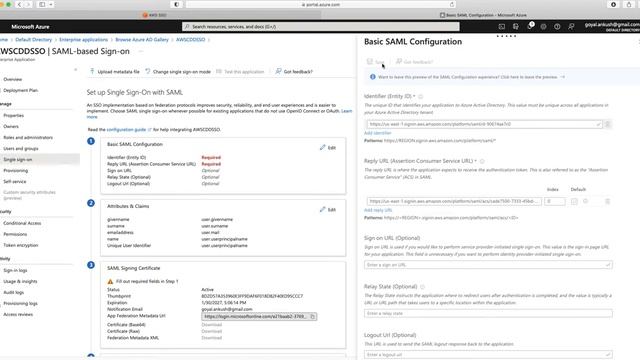Open Roles and administrators menu item
Image resolution: width=640 pixels, height=360 pixels.
pyautogui.click(x=28, y=138)
